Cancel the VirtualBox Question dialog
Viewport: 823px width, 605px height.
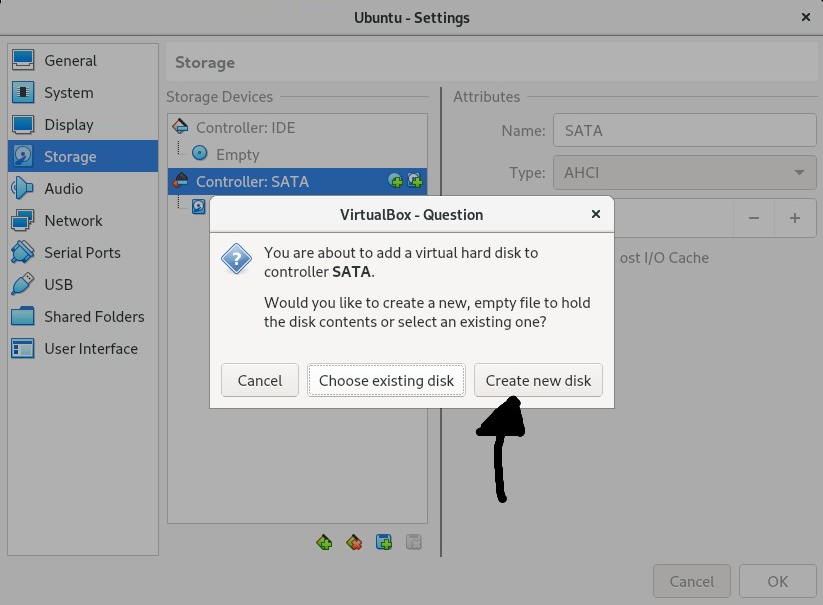(260, 380)
